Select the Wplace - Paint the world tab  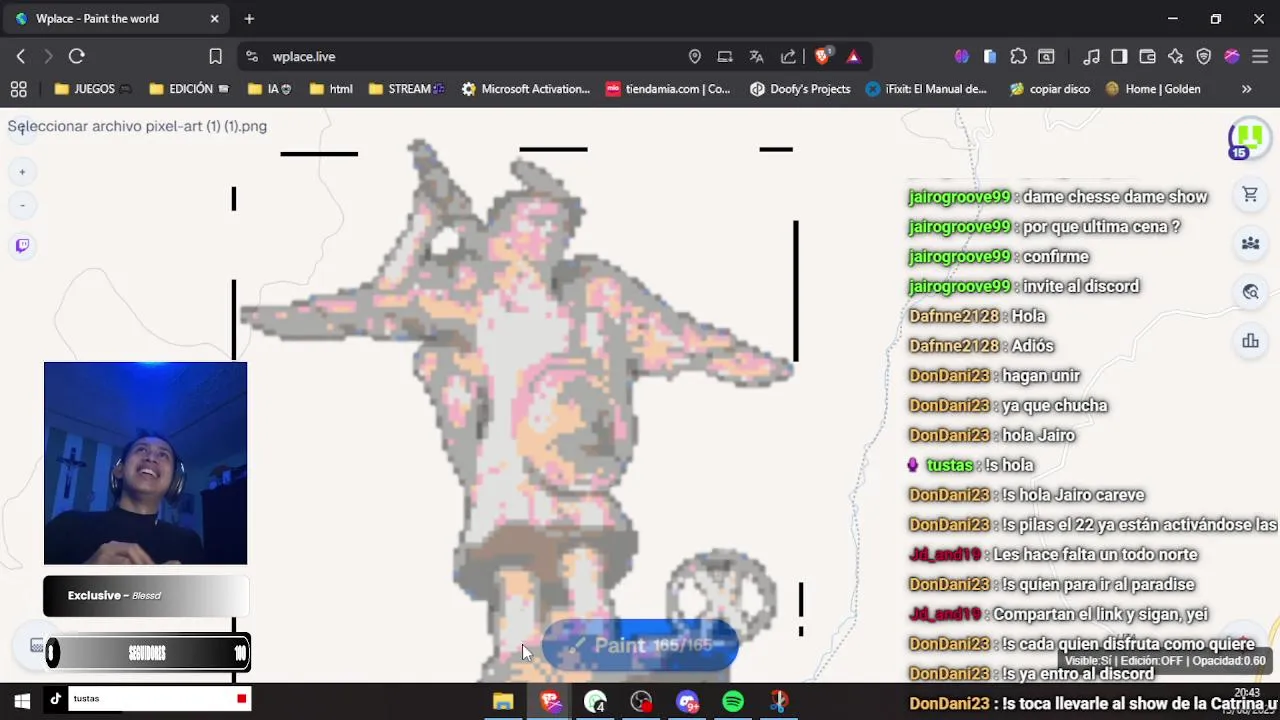point(115,19)
